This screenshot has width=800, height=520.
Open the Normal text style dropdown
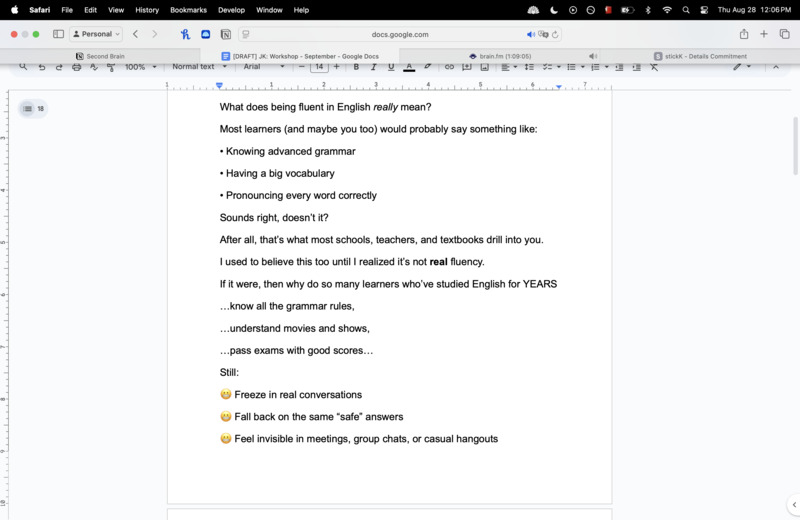point(199,67)
